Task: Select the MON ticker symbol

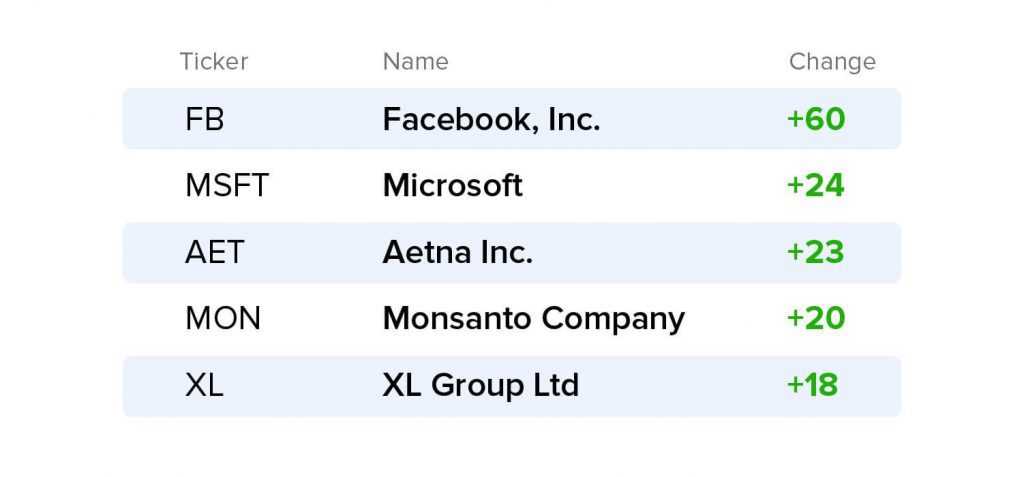Action: (x=223, y=319)
